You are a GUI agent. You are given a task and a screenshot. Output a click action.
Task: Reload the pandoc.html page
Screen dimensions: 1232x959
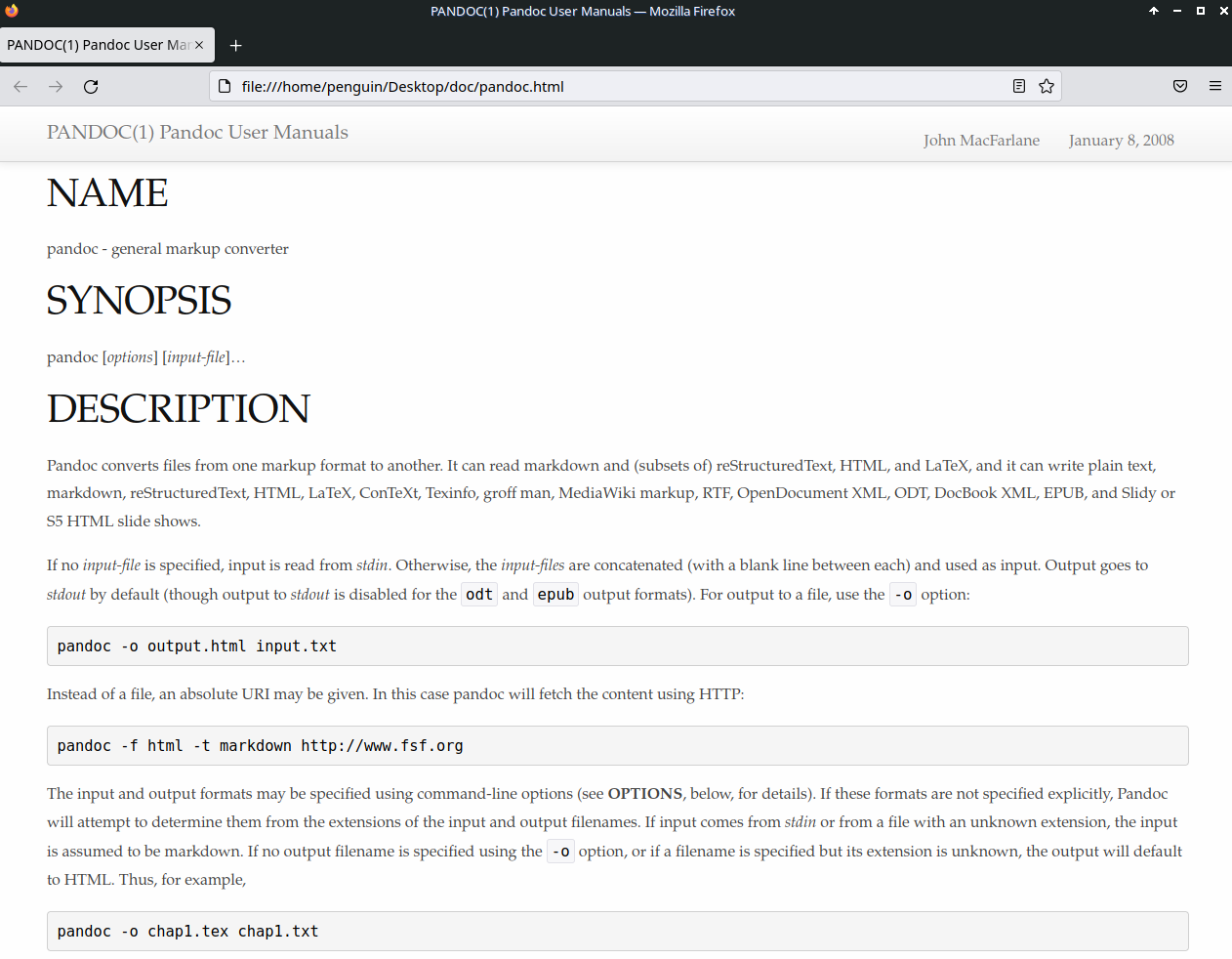pos(91,86)
